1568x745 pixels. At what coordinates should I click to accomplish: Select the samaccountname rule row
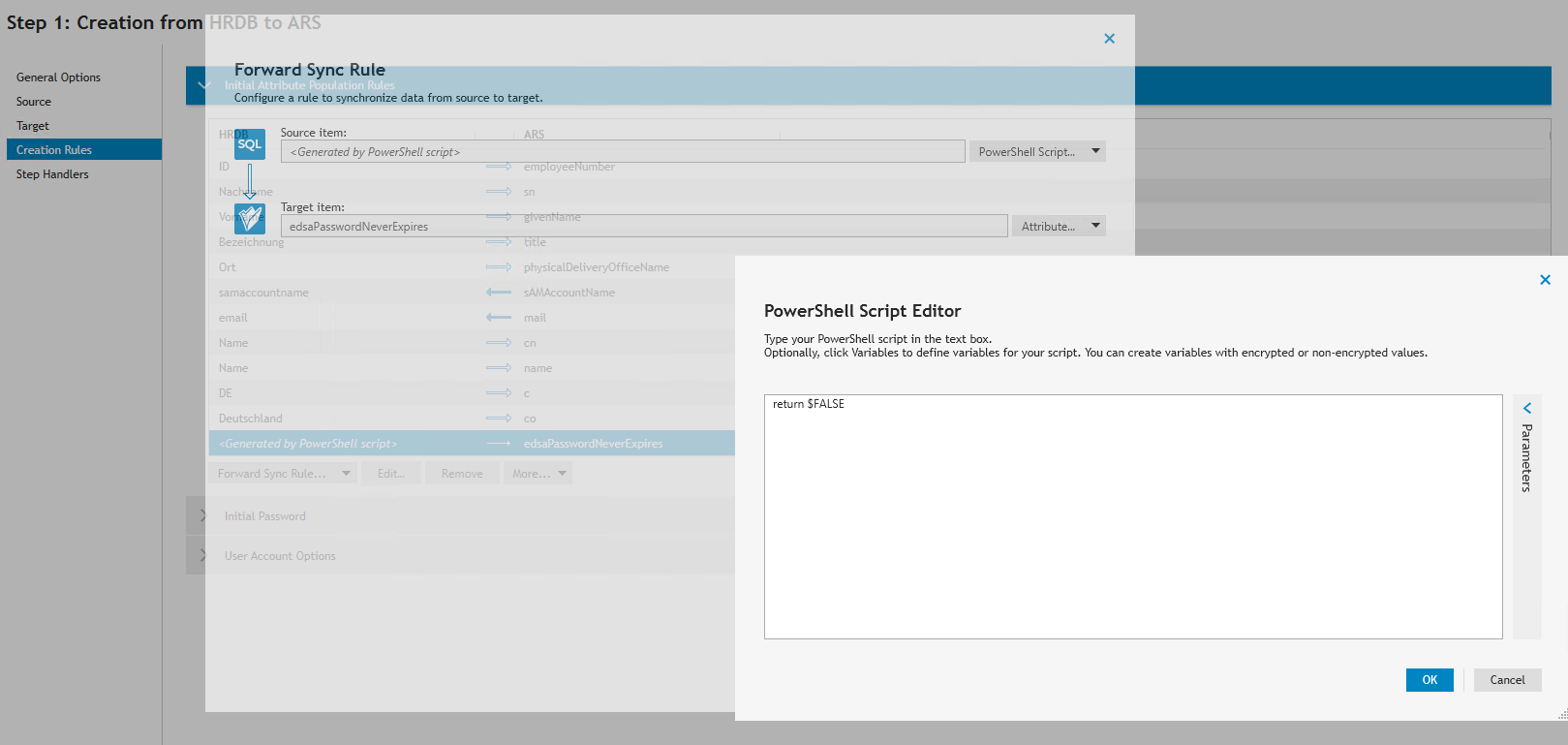pos(472,293)
